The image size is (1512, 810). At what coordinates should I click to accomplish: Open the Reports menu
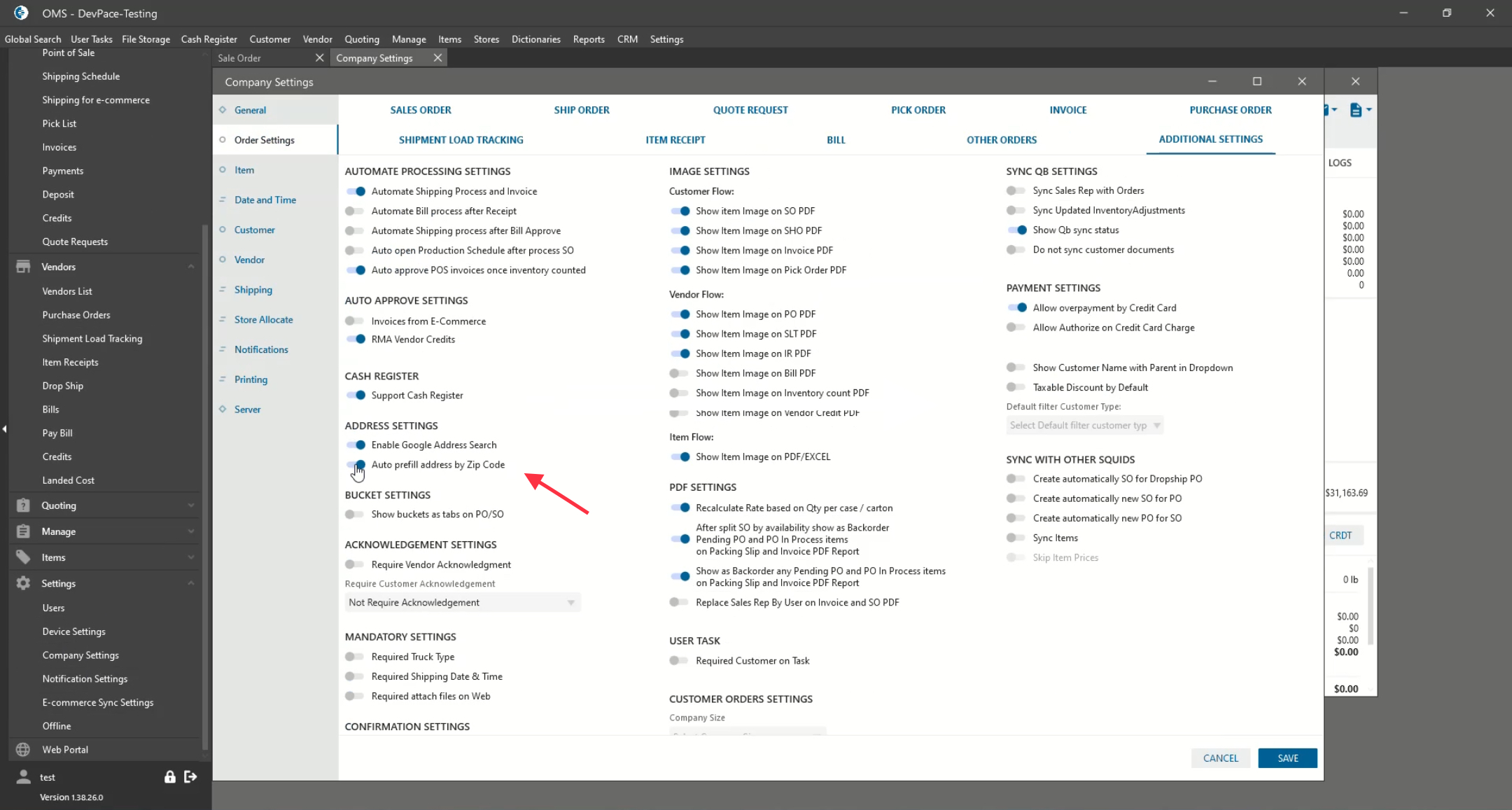[x=588, y=39]
